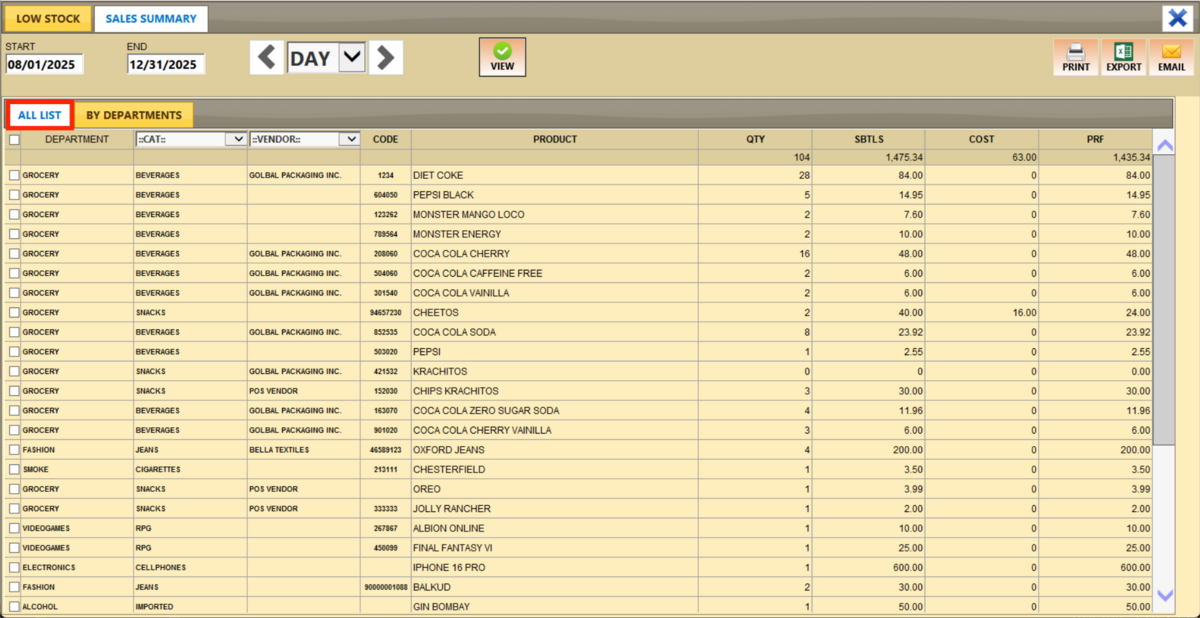Go to previous day with left arrow

point(266,58)
